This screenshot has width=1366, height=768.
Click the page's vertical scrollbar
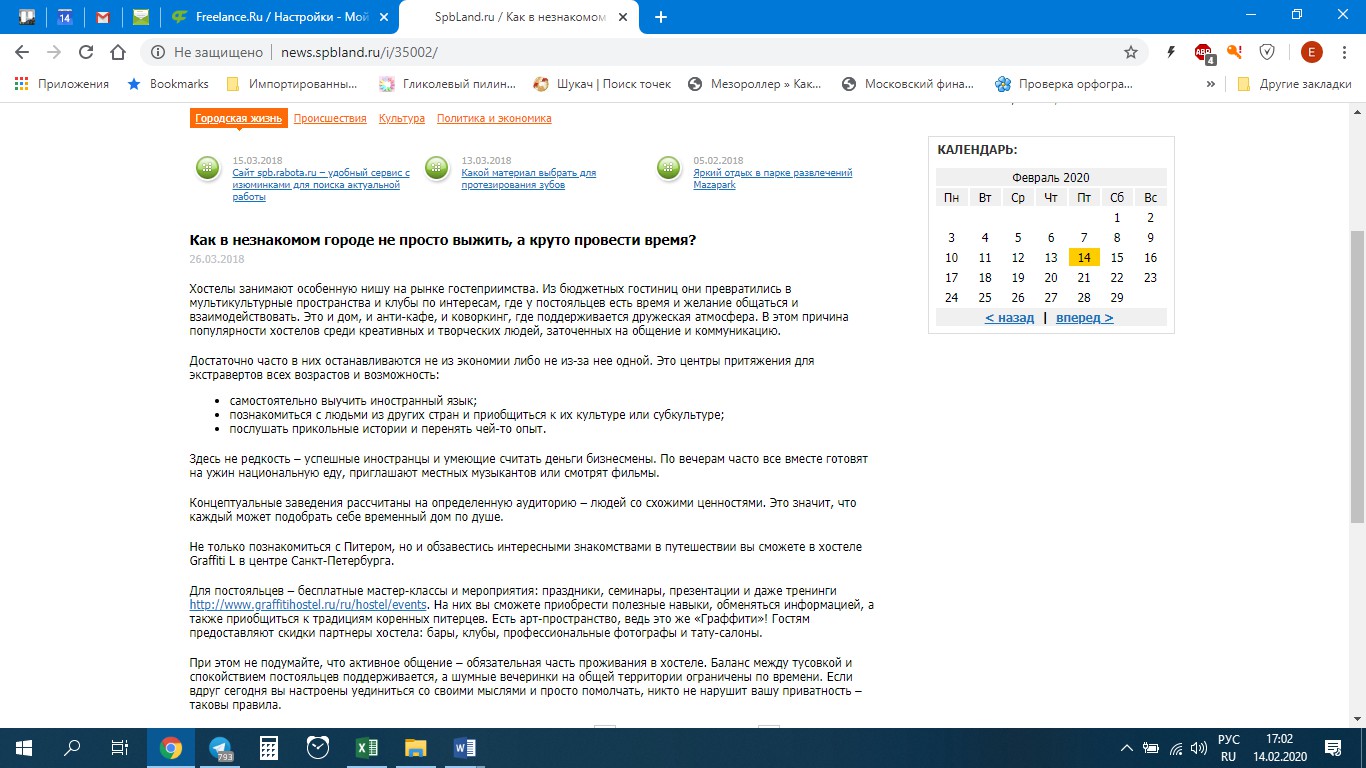click(1357, 375)
